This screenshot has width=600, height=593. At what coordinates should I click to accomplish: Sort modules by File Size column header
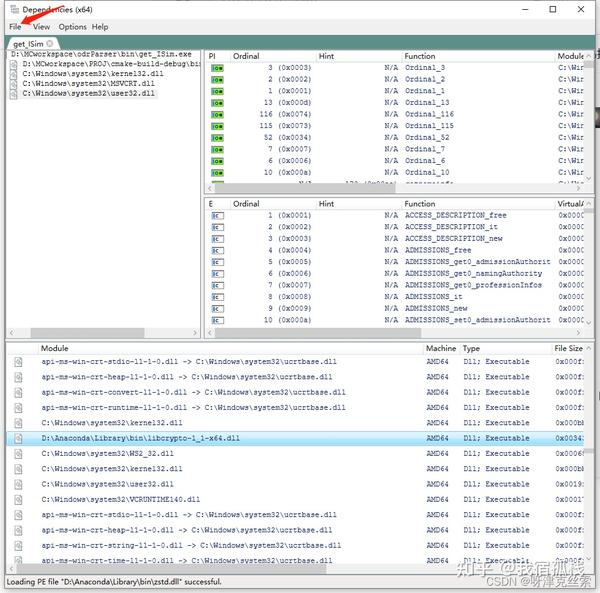pyautogui.click(x=569, y=348)
